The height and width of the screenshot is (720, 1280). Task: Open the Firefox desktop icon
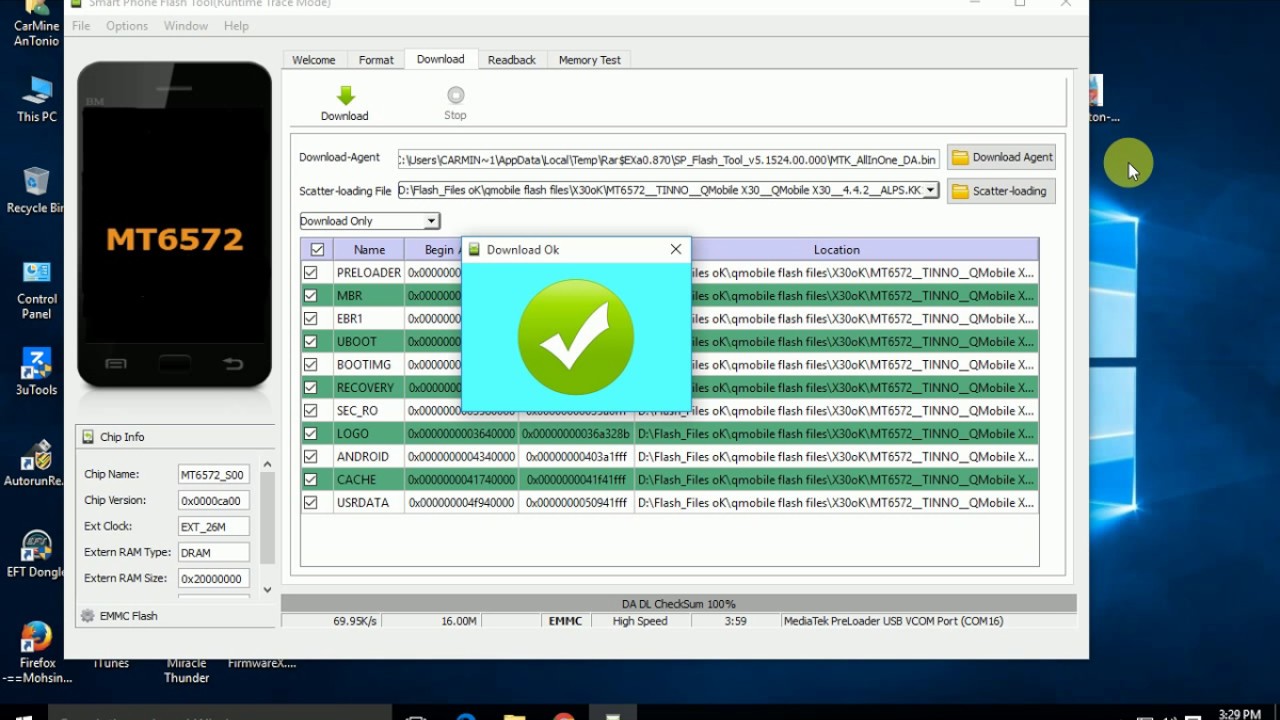coord(36,651)
